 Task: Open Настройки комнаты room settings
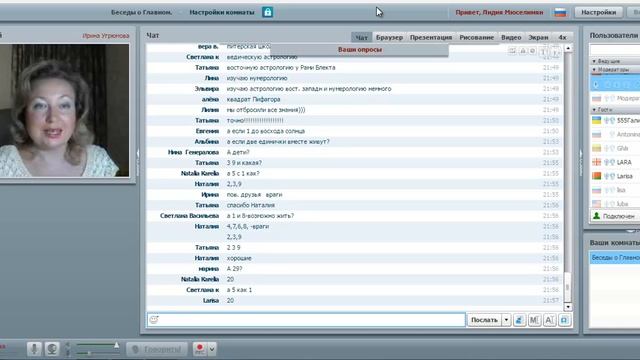point(222,12)
